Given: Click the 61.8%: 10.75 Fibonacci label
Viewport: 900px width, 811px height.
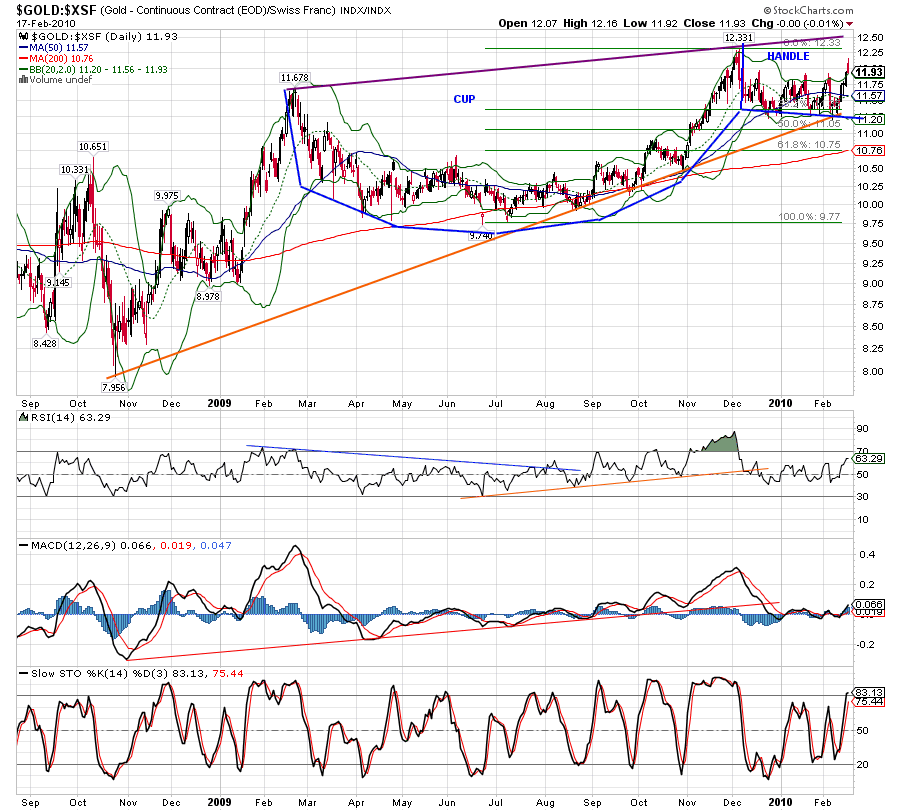Looking at the screenshot, I should point(809,145).
